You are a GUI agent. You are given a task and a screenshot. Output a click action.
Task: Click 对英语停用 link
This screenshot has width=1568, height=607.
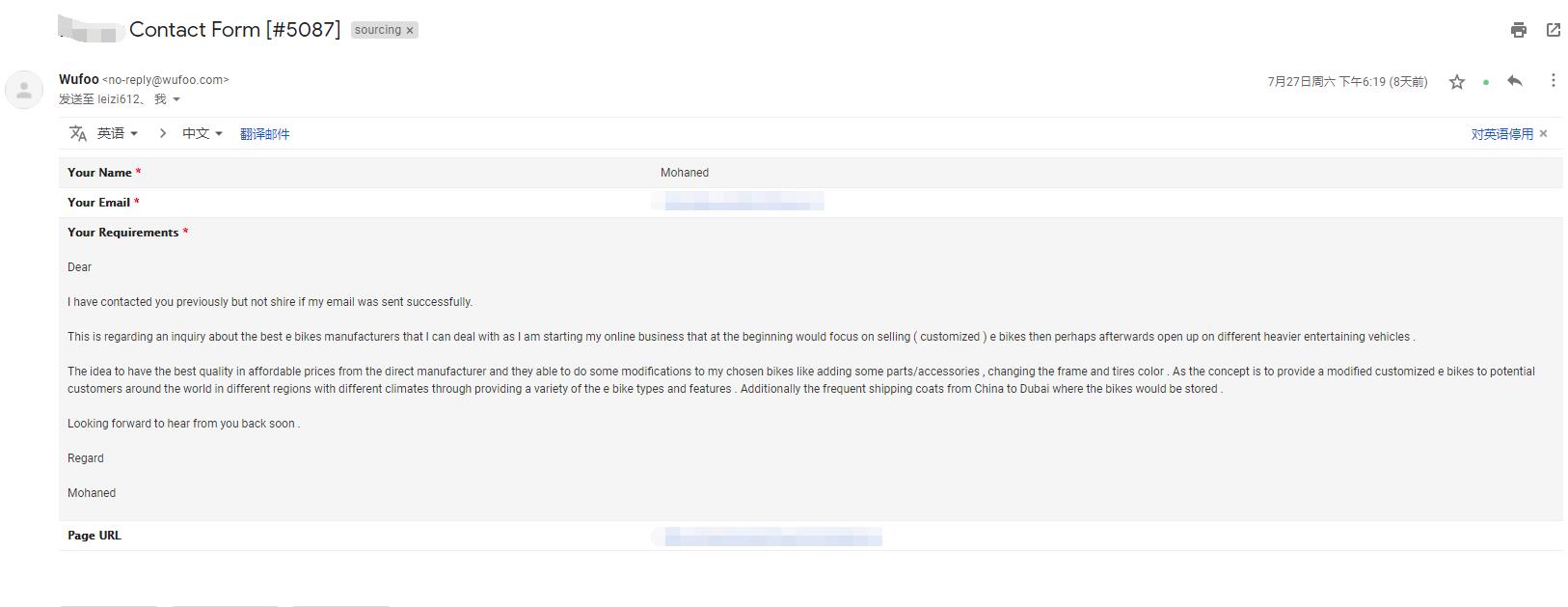point(1501,134)
